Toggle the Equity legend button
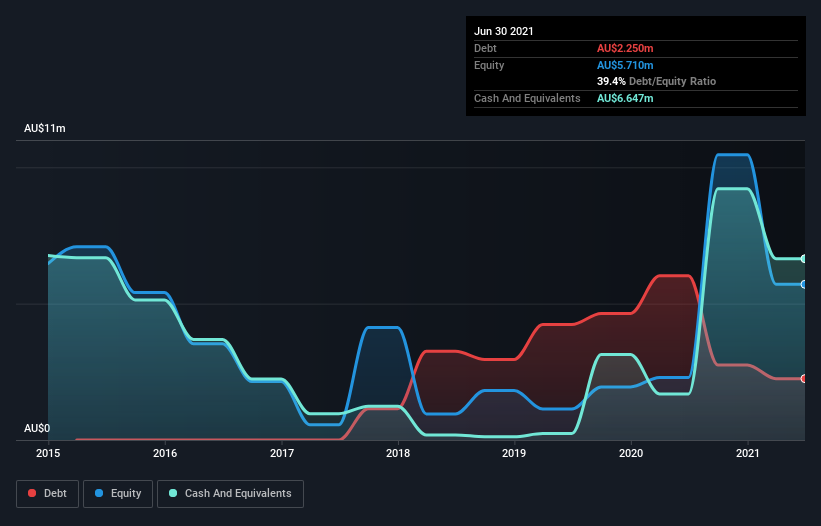 pyautogui.click(x=118, y=494)
